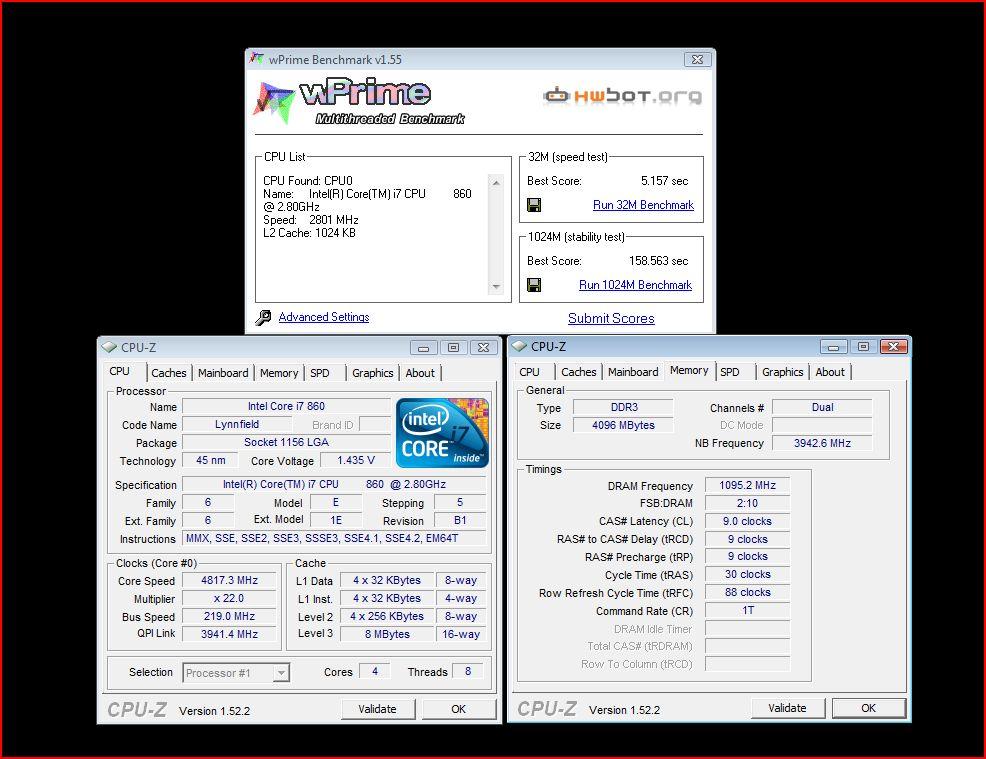Click CPU List scrollbar down arrow
986x759 pixels.
point(496,287)
